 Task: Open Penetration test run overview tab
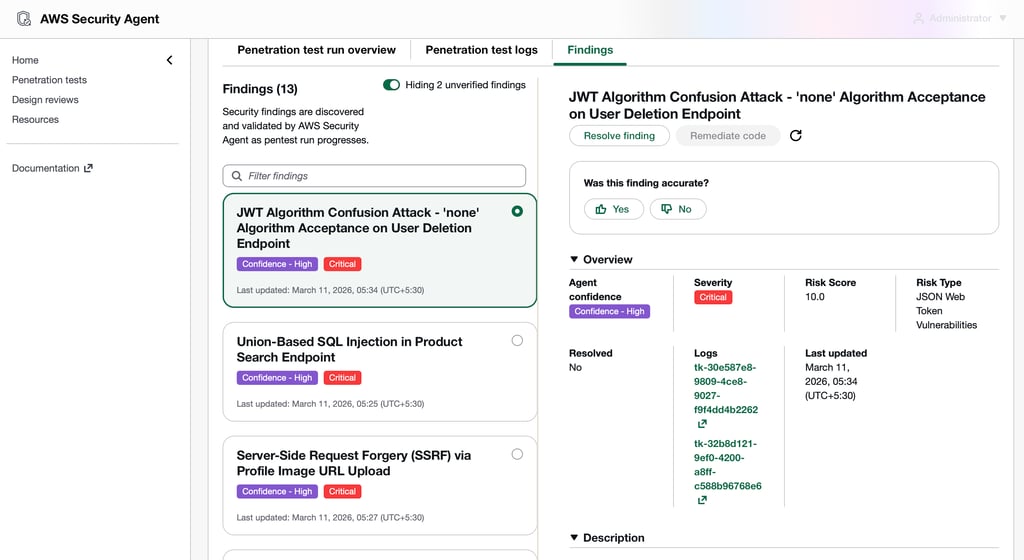(x=316, y=50)
